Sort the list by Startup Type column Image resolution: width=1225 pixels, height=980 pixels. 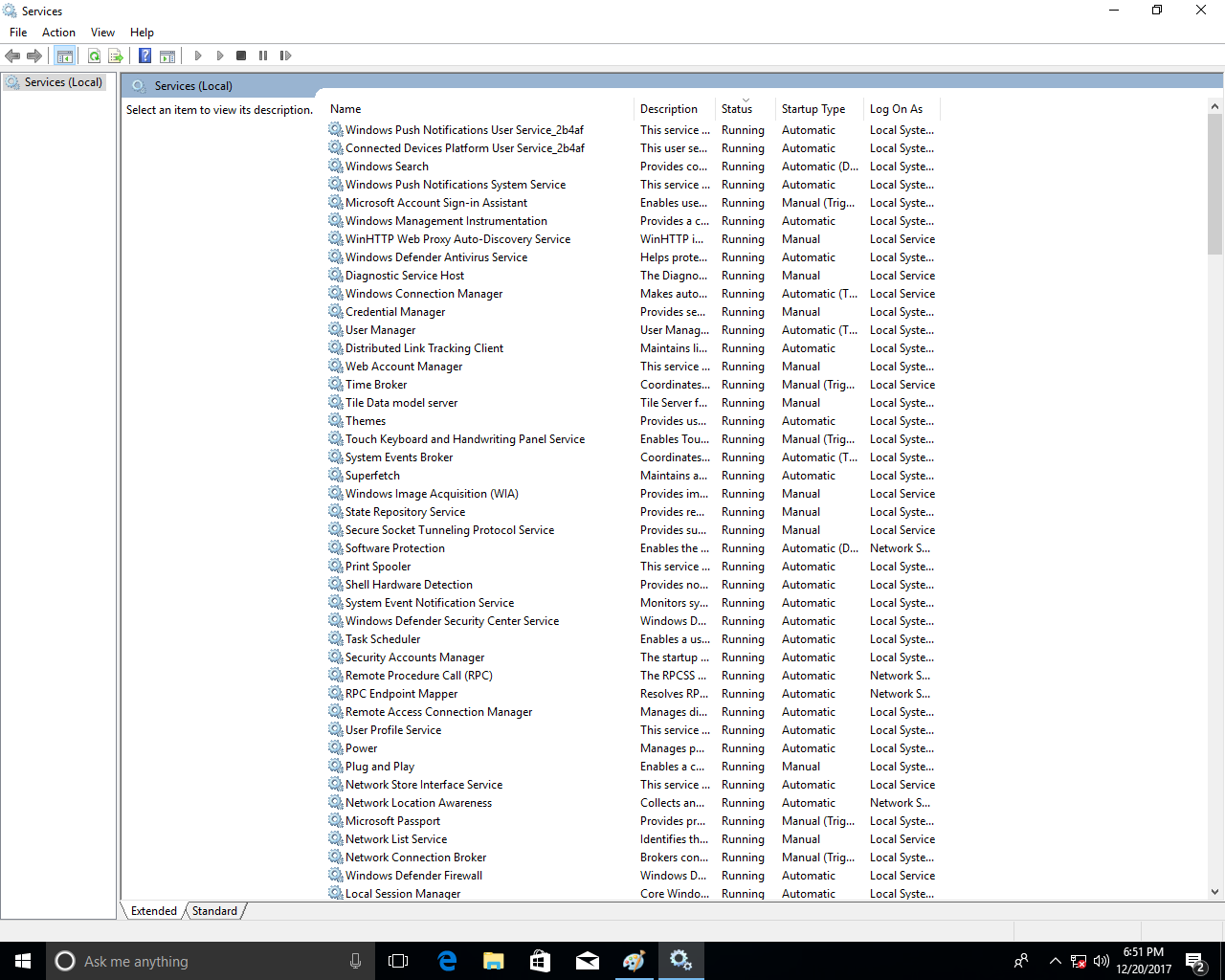pos(813,109)
